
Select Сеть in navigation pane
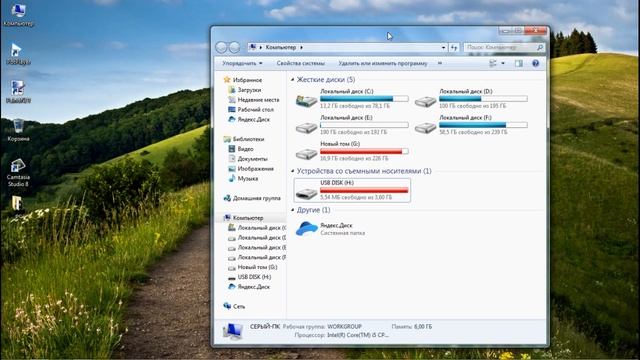(x=239, y=306)
